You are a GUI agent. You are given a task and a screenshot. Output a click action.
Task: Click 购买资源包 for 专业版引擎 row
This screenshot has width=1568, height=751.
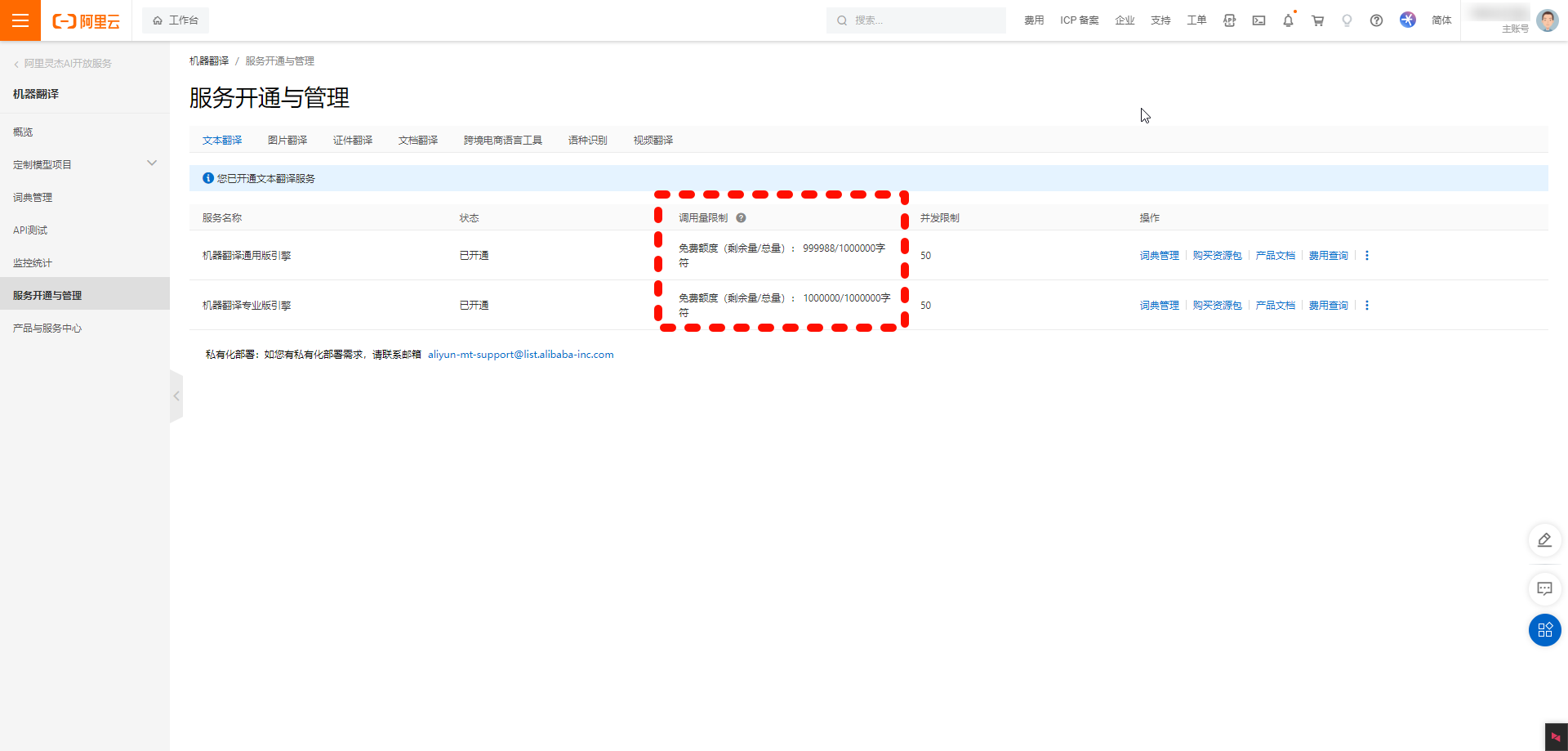(1218, 306)
